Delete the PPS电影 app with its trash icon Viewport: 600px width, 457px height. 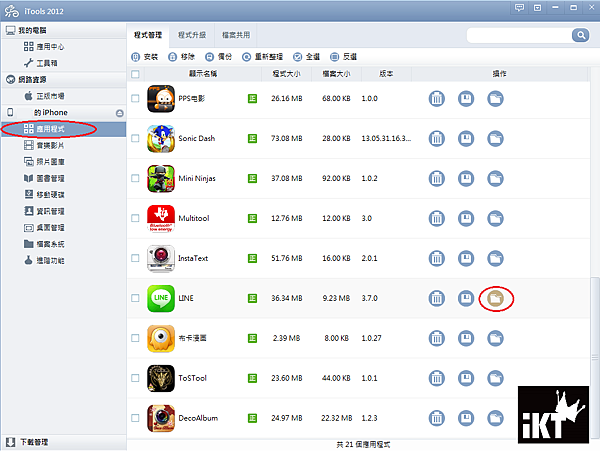coord(436,99)
